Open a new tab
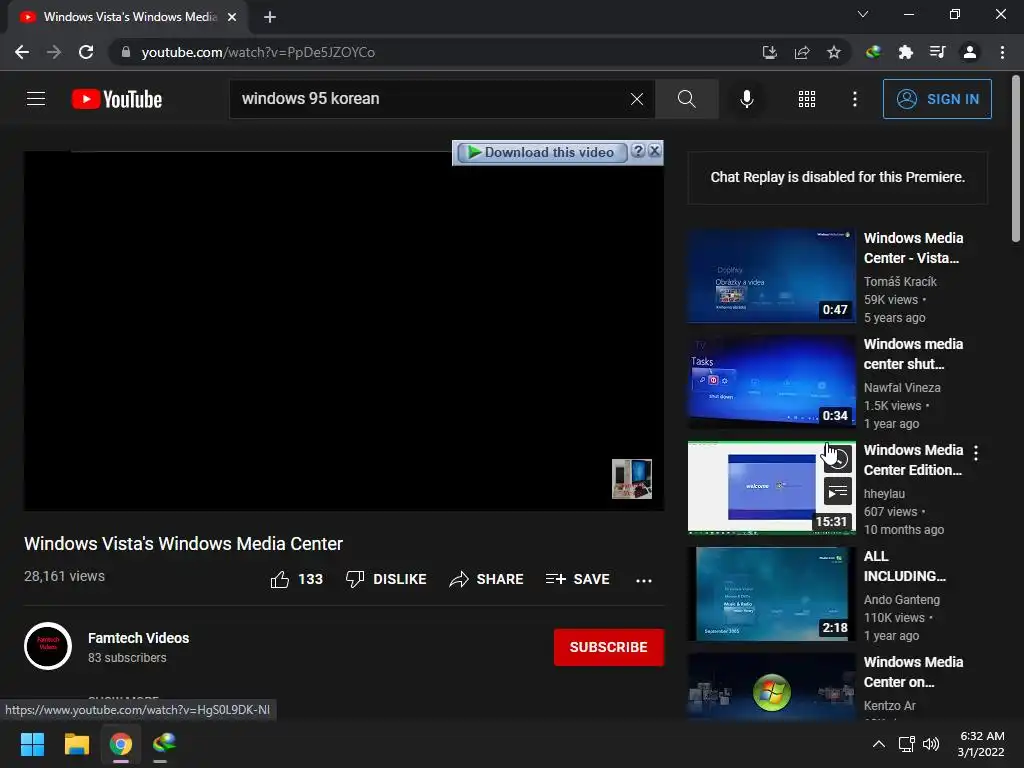Screen dimensions: 1024x768 [270, 17]
